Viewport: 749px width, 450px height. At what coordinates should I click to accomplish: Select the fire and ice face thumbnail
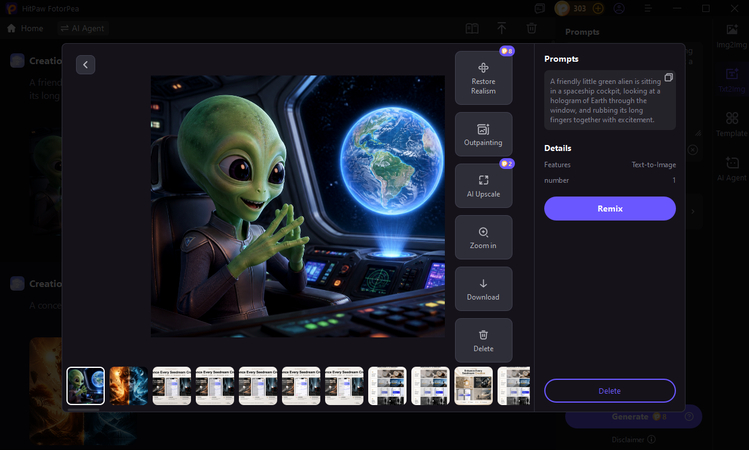(x=128, y=386)
